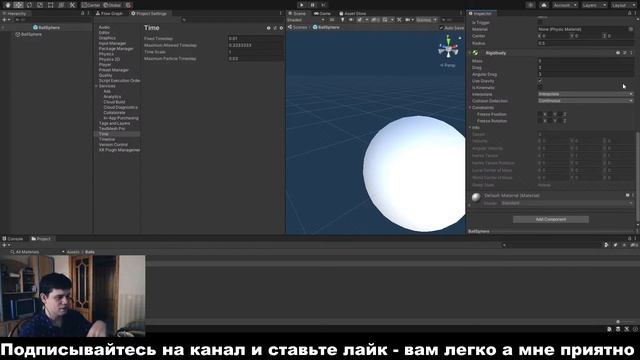Select the Rect tool in toolbar

(x=51, y=5)
